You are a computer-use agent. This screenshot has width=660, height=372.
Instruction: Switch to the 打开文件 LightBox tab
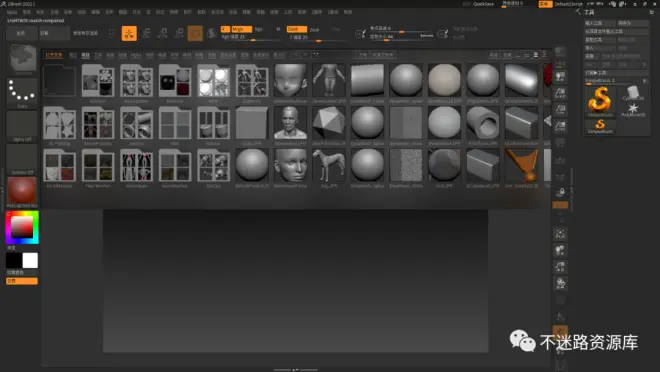pos(53,55)
